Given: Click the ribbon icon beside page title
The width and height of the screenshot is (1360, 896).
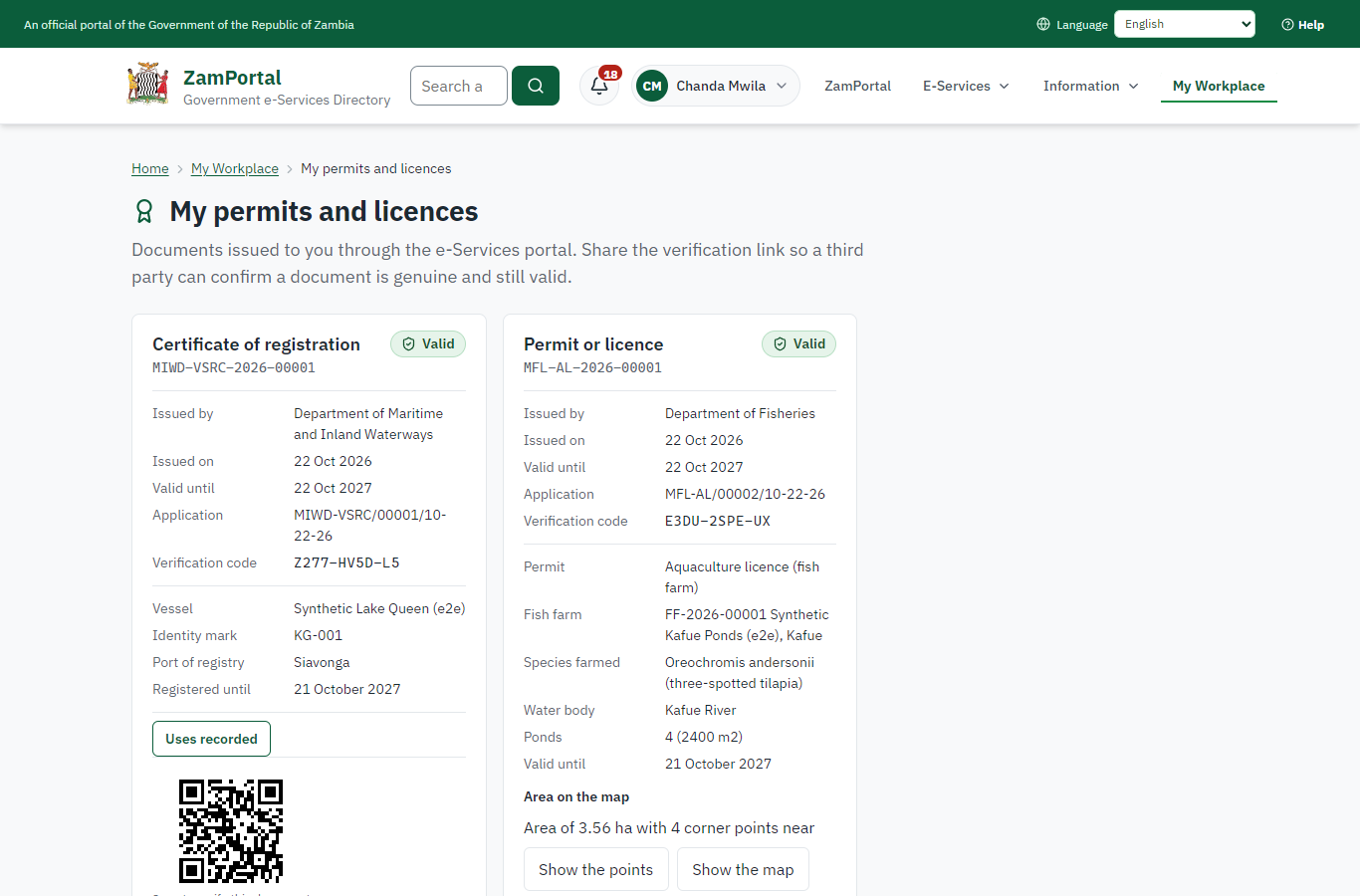Looking at the screenshot, I should pos(144,211).
